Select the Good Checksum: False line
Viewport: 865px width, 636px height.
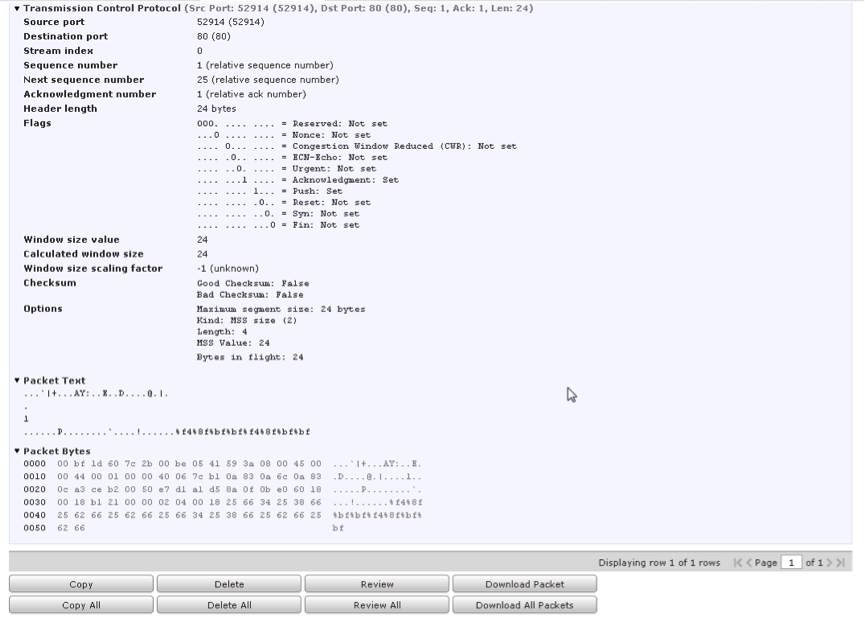pyautogui.click(x=253, y=283)
